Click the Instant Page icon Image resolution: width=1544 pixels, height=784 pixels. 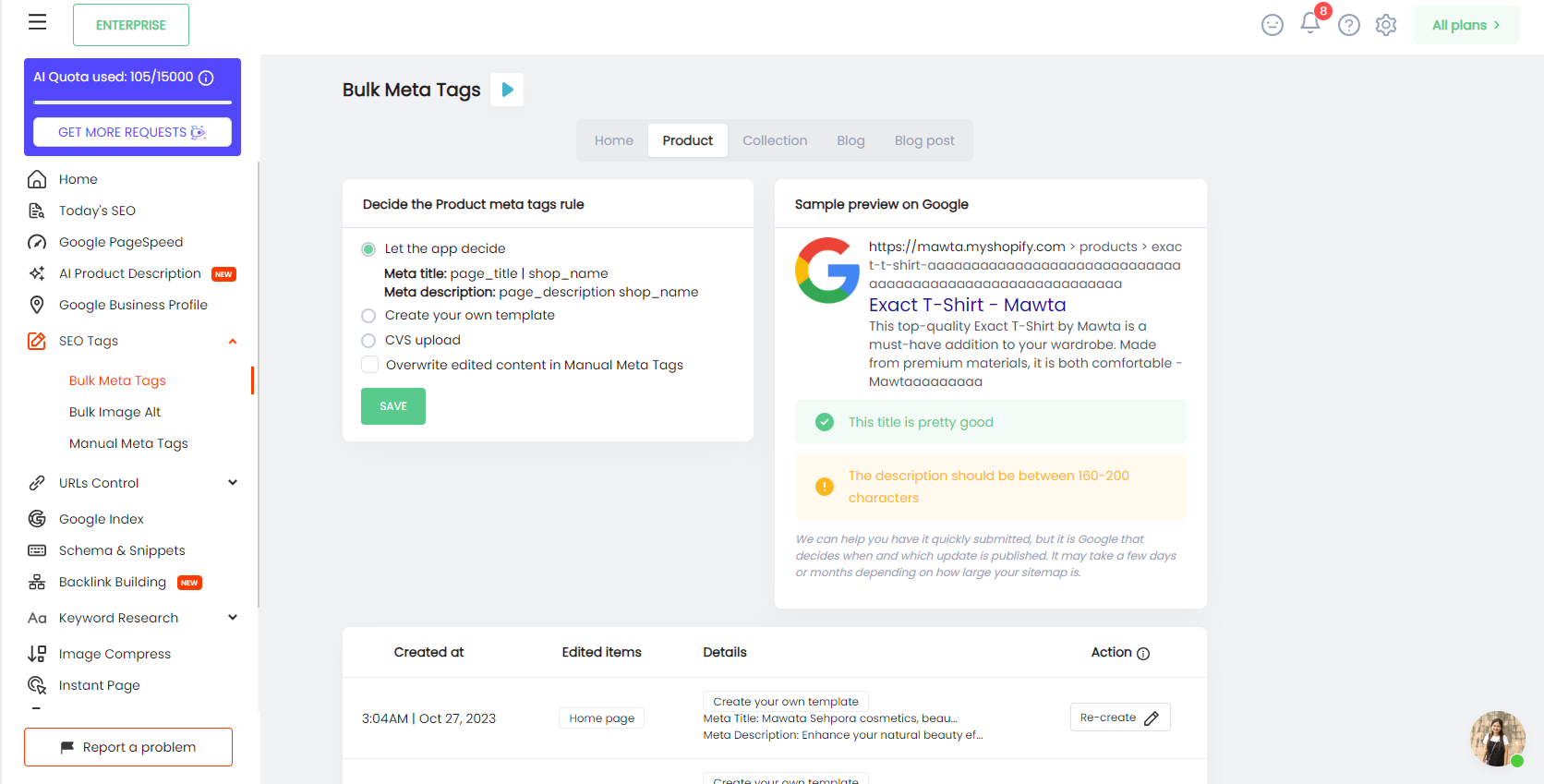tap(37, 685)
